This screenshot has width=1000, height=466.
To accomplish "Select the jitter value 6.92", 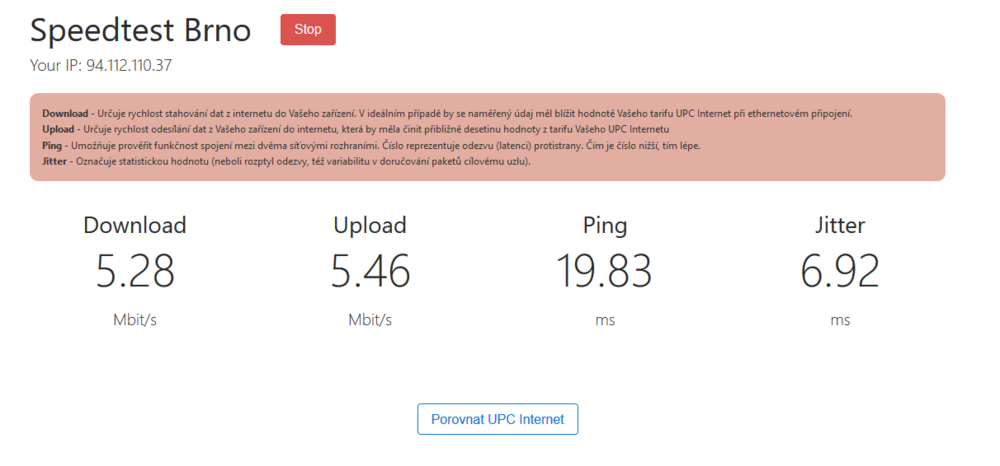I will coord(840,271).
